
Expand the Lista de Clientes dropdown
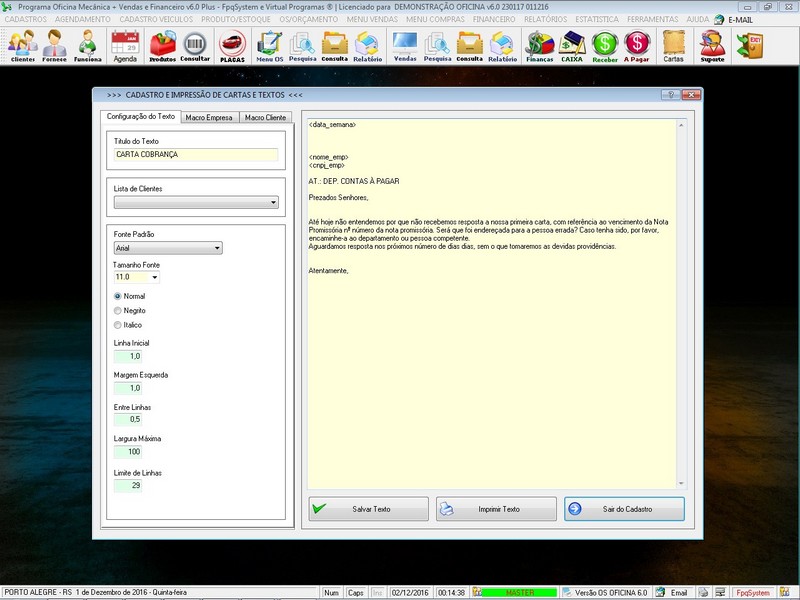273,203
